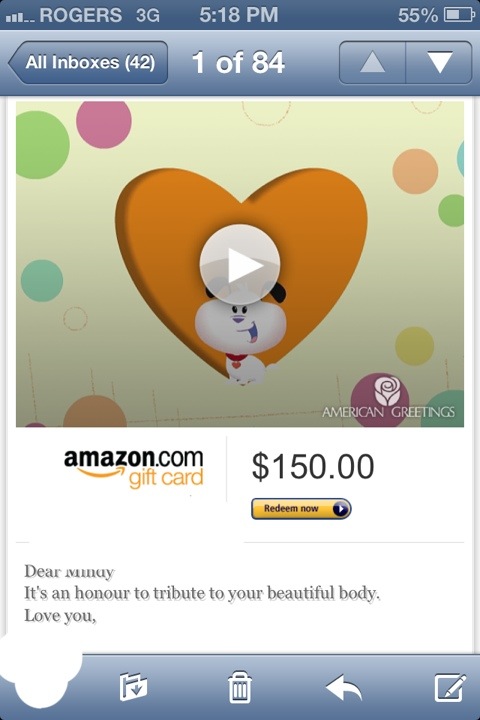
Task: Tap the American Greetings rose logo
Action: [387, 392]
